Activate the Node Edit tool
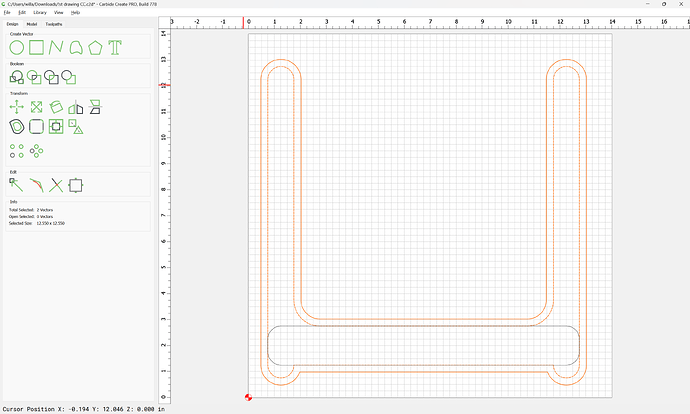Image resolution: width=690 pixels, height=414 pixels. (x=17, y=185)
